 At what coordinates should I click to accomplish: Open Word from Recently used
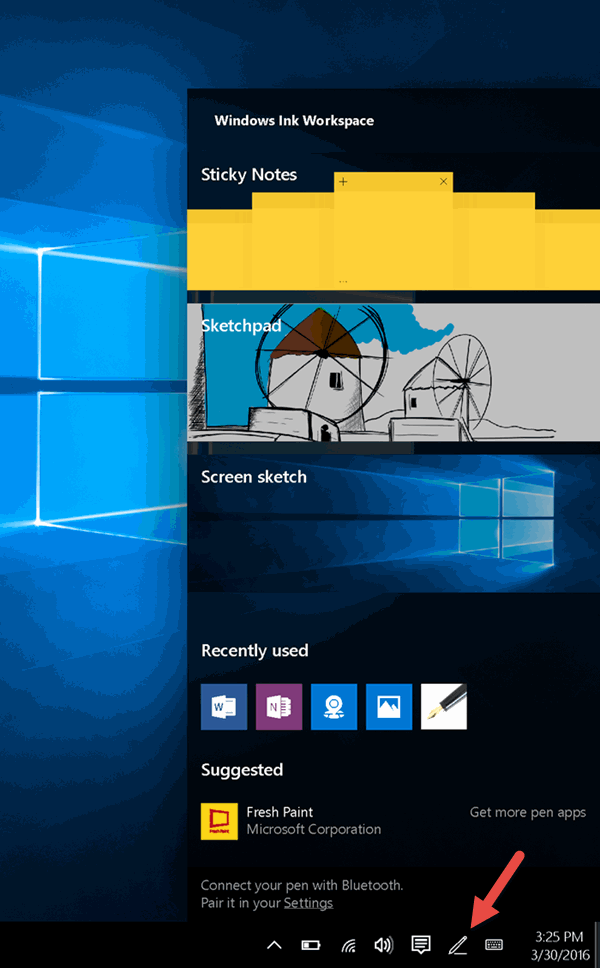(x=223, y=706)
